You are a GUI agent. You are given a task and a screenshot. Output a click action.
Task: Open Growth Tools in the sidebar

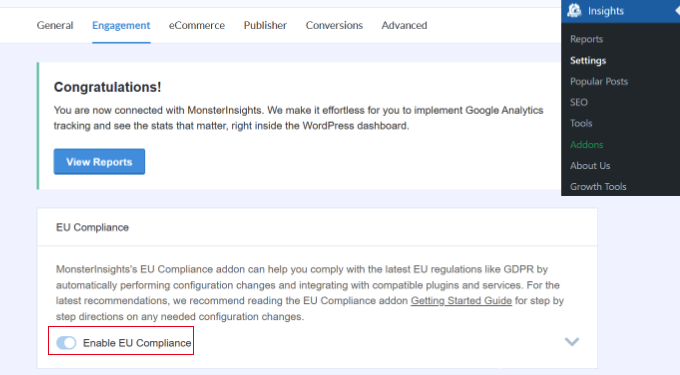click(598, 186)
